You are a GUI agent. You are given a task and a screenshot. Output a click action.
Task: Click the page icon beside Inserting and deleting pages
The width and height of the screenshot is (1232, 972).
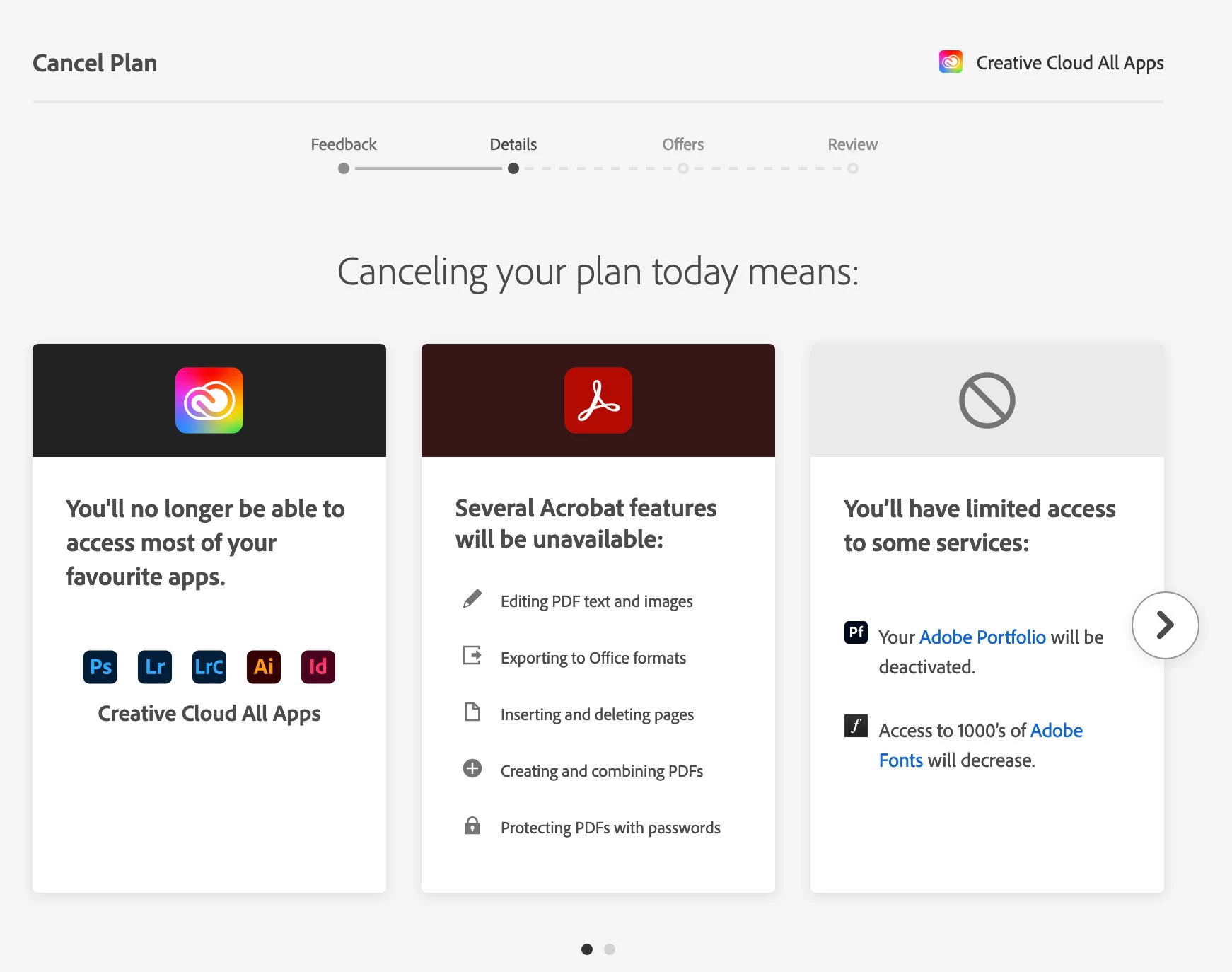coord(472,712)
